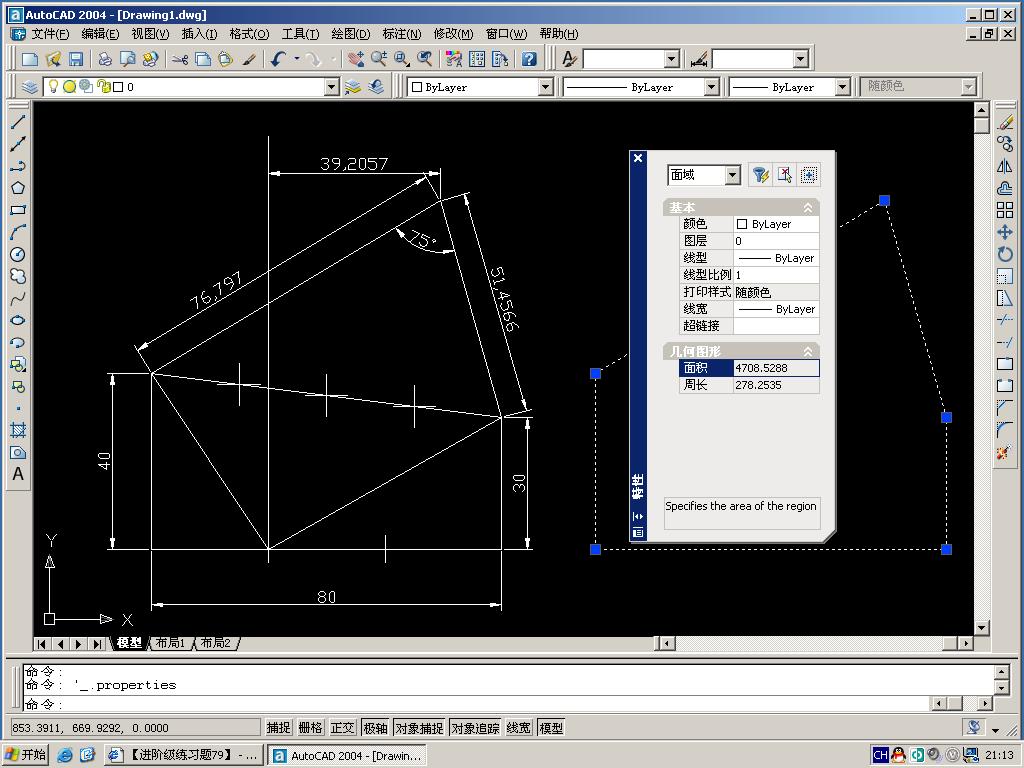This screenshot has width=1024, height=768.
Task: Open the 编辑(E) menu
Action: pos(100,34)
